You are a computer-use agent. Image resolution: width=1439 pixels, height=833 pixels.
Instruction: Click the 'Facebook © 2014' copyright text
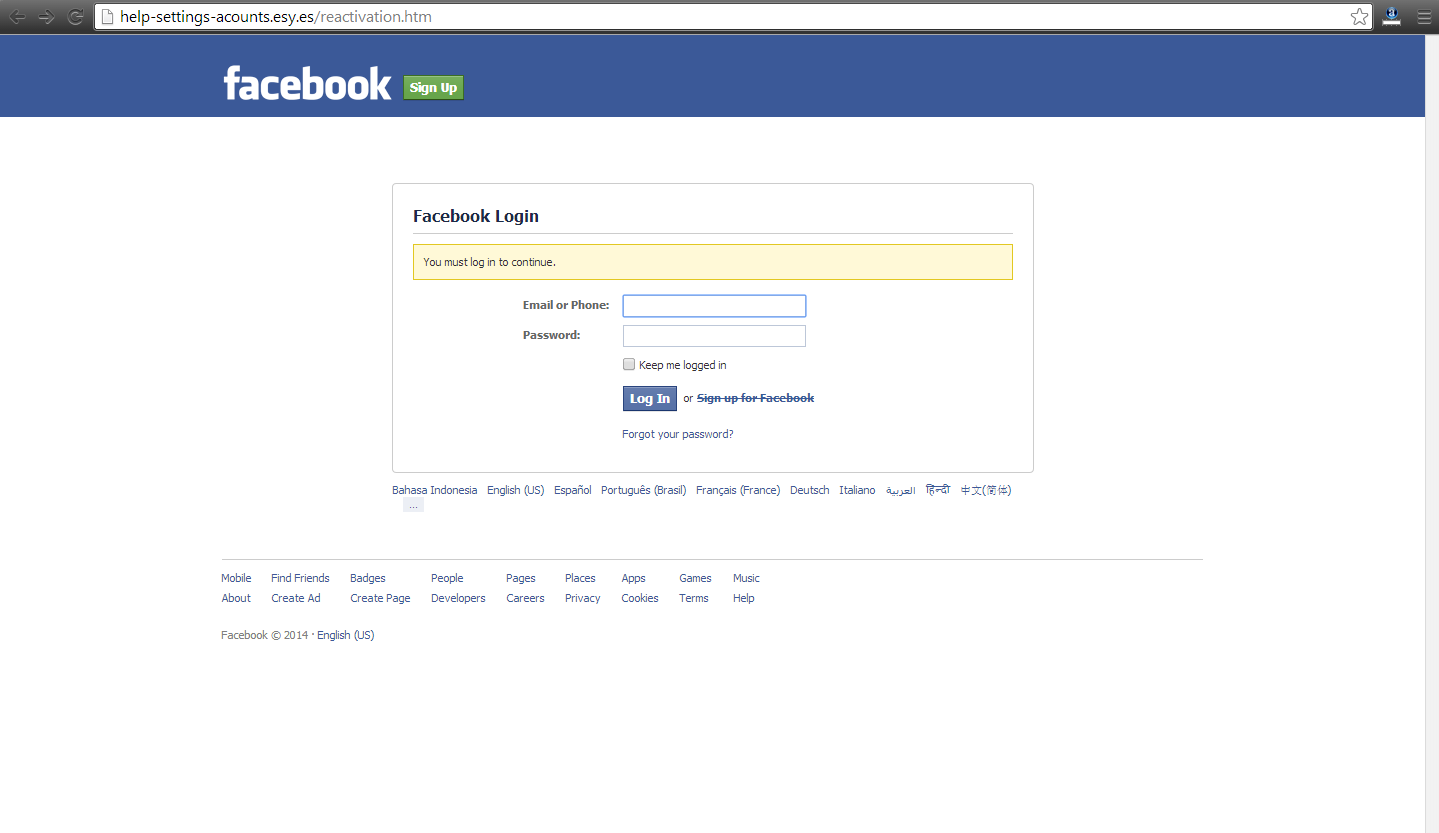coord(265,635)
